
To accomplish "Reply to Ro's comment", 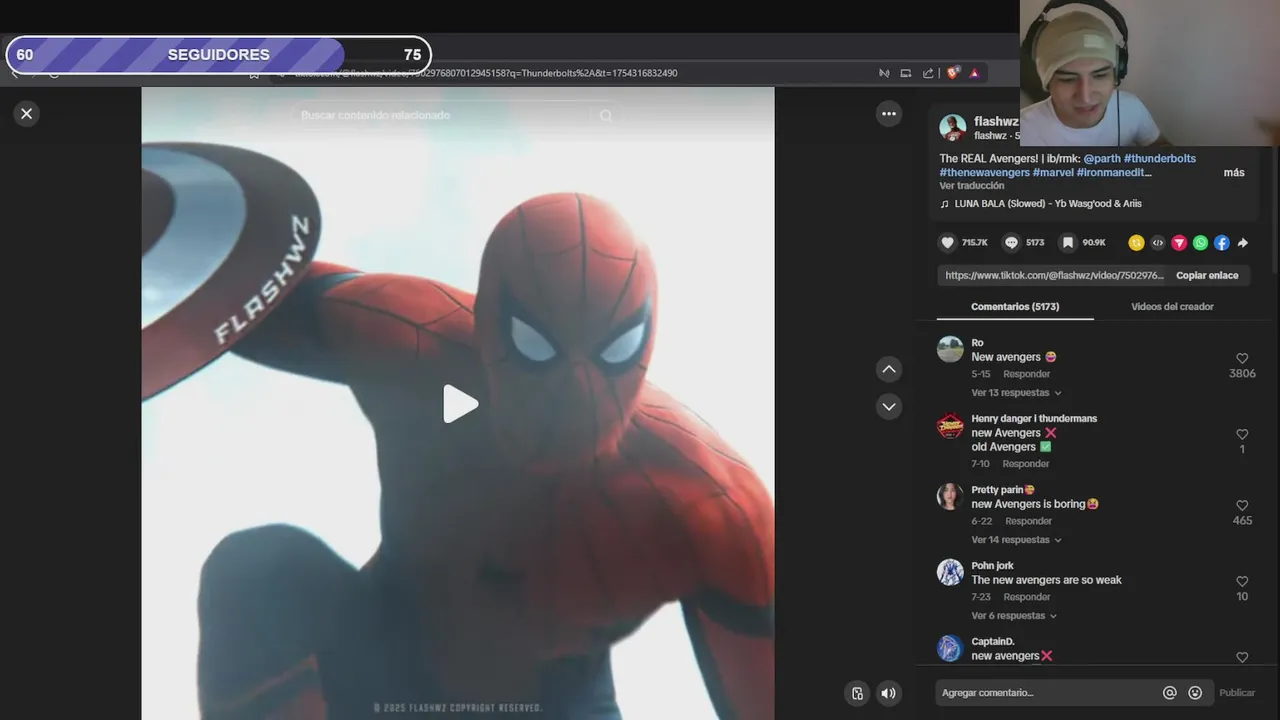I will [1026, 374].
